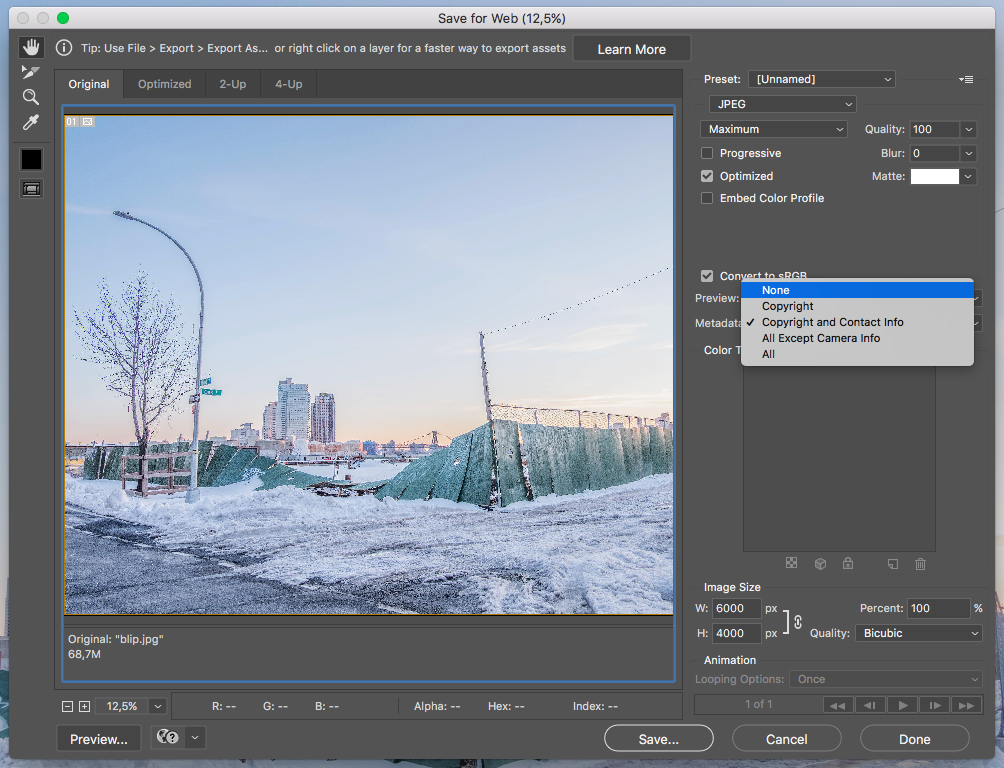This screenshot has height=768, width=1004.
Task: Select the Zoom tool
Action: (x=30, y=96)
